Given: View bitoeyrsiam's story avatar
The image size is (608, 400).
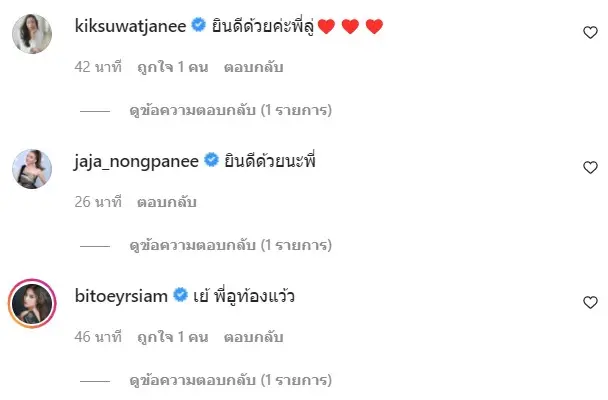Looking at the screenshot, I should tap(31, 302).
